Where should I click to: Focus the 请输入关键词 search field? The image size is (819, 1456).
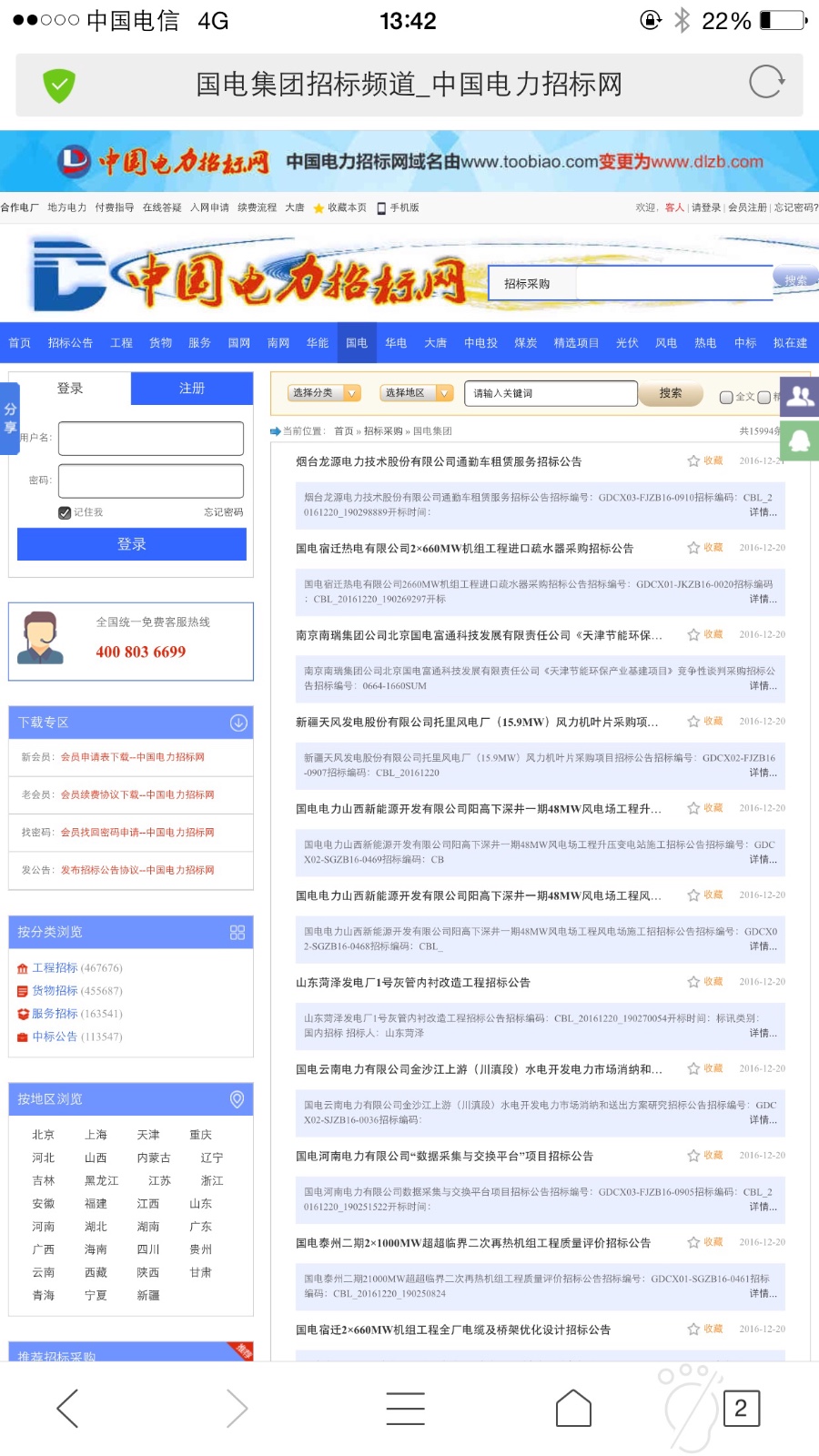click(x=551, y=393)
